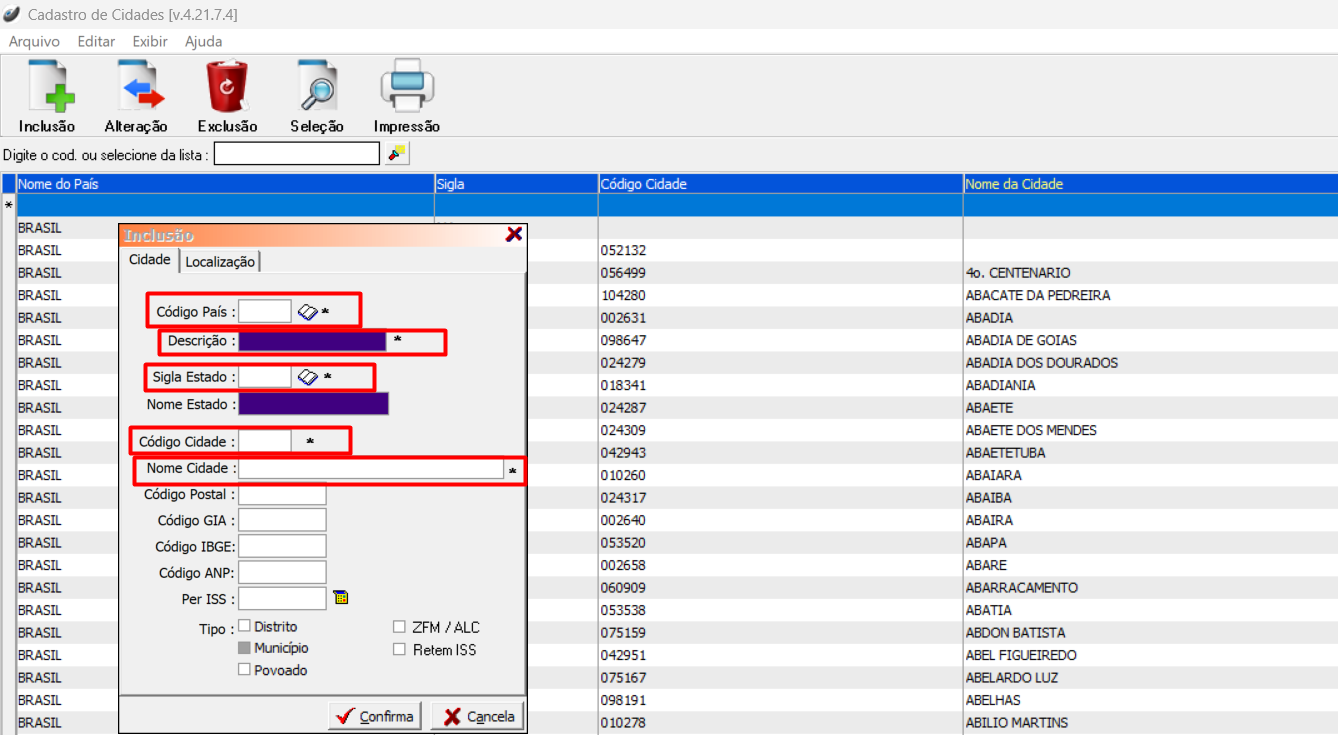The width and height of the screenshot is (1338, 735).
Task: Click the Nome Cidade input field
Action: [x=370, y=469]
